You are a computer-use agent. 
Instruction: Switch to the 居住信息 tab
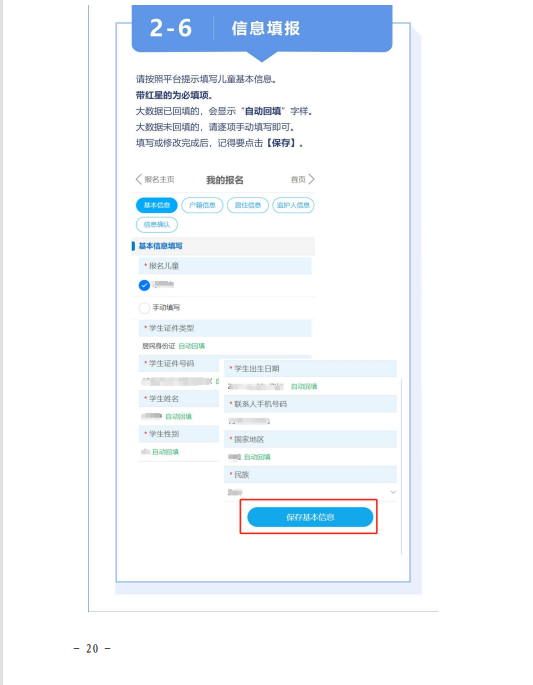click(248, 205)
